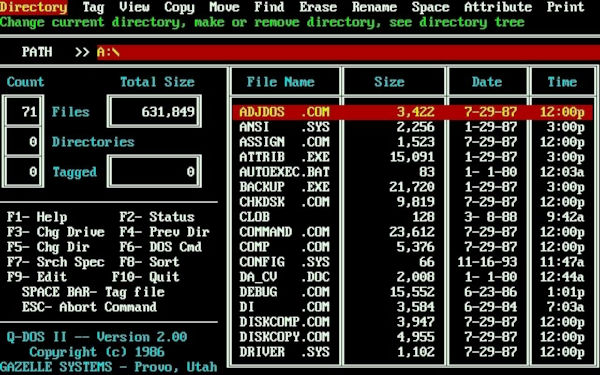
Task: Click the Date column header
Action: point(487,82)
